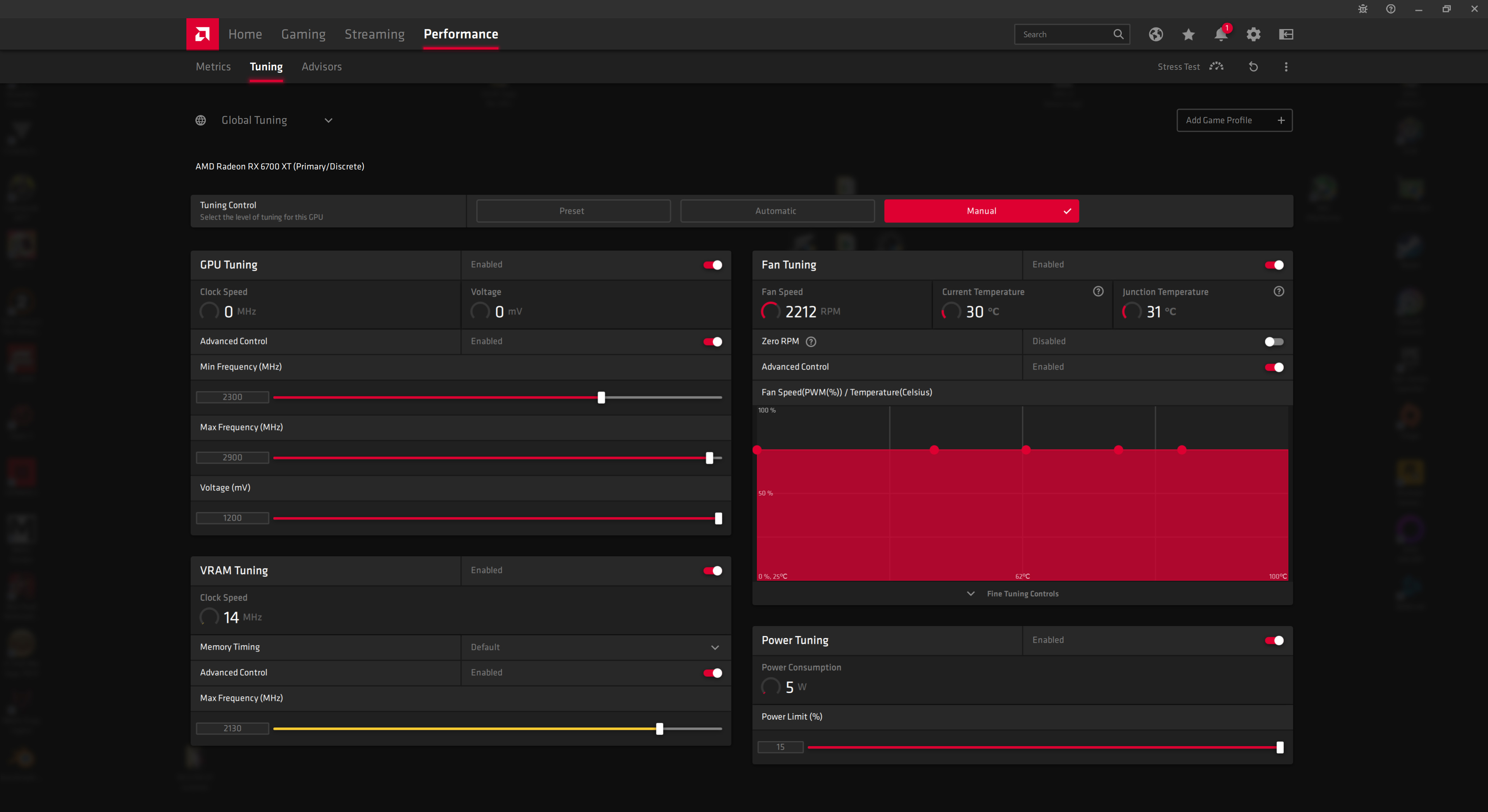Disable the GPU Tuning toggle

point(712,265)
